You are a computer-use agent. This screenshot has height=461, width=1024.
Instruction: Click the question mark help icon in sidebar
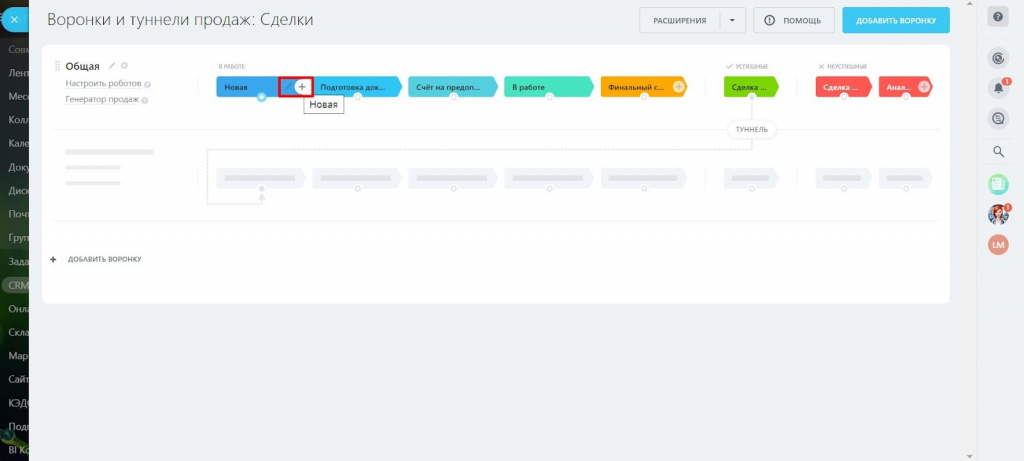click(x=997, y=18)
